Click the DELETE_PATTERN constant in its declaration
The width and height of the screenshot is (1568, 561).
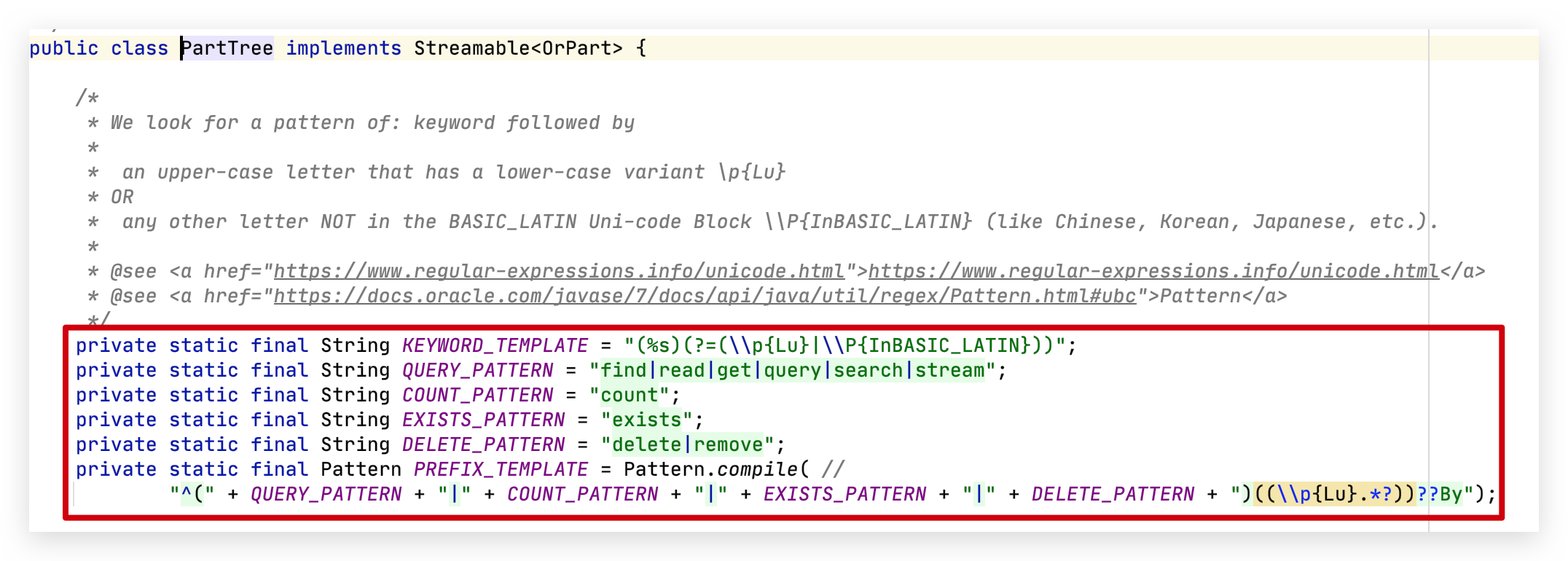(483, 444)
